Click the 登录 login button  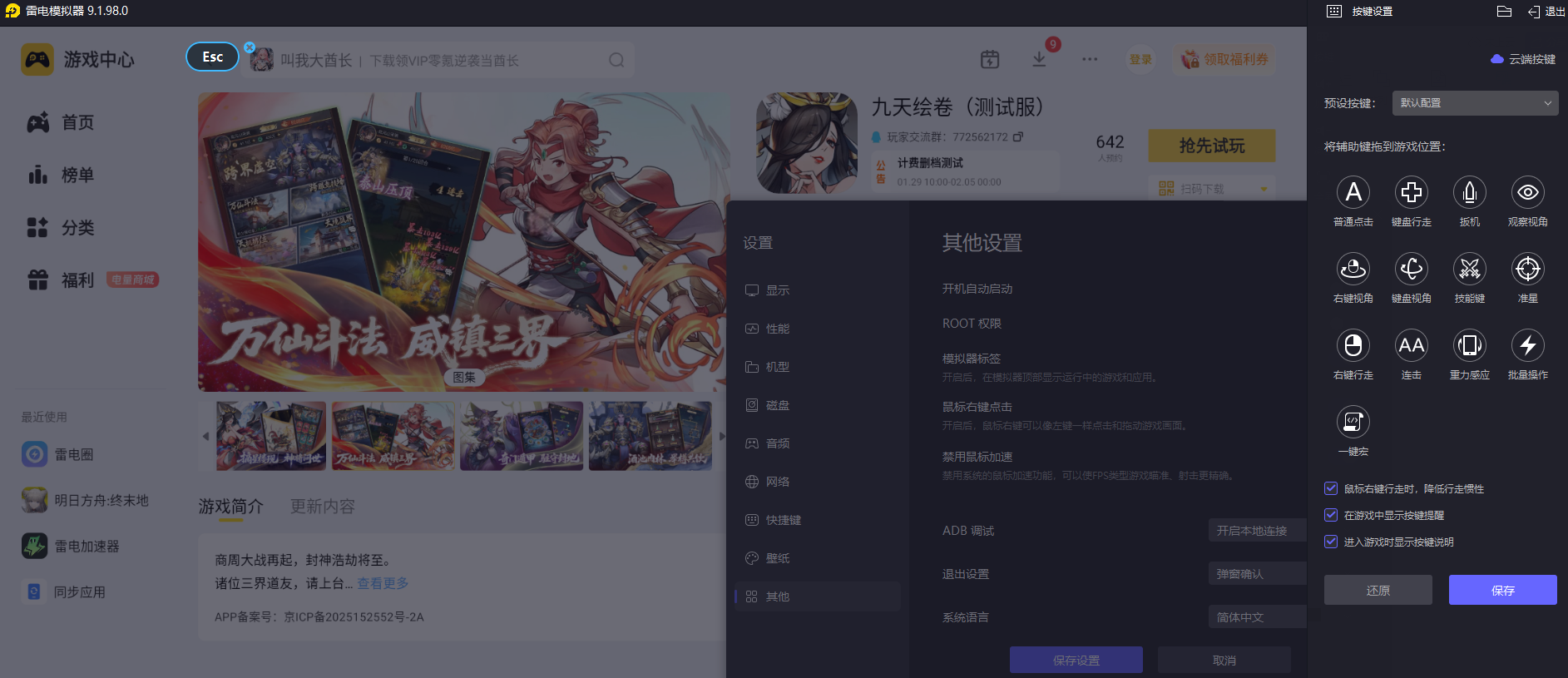[1140, 59]
